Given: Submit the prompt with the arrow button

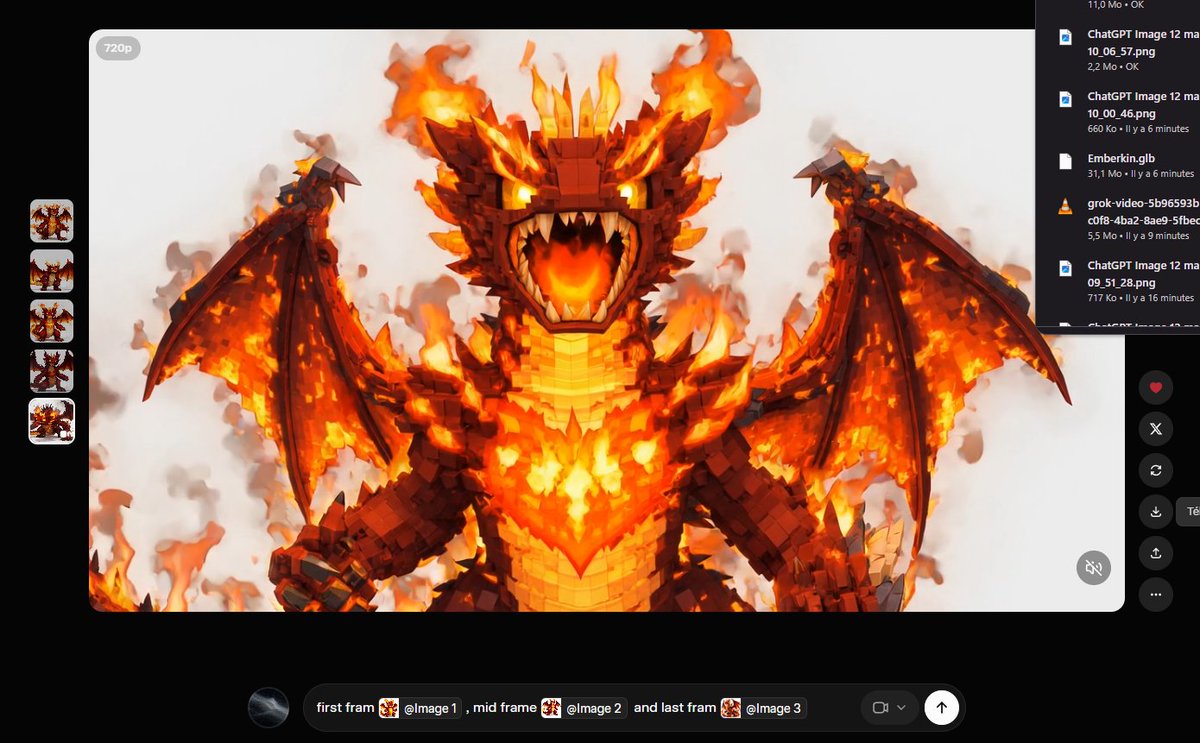Looking at the screenshot, I should click(941, 707).
